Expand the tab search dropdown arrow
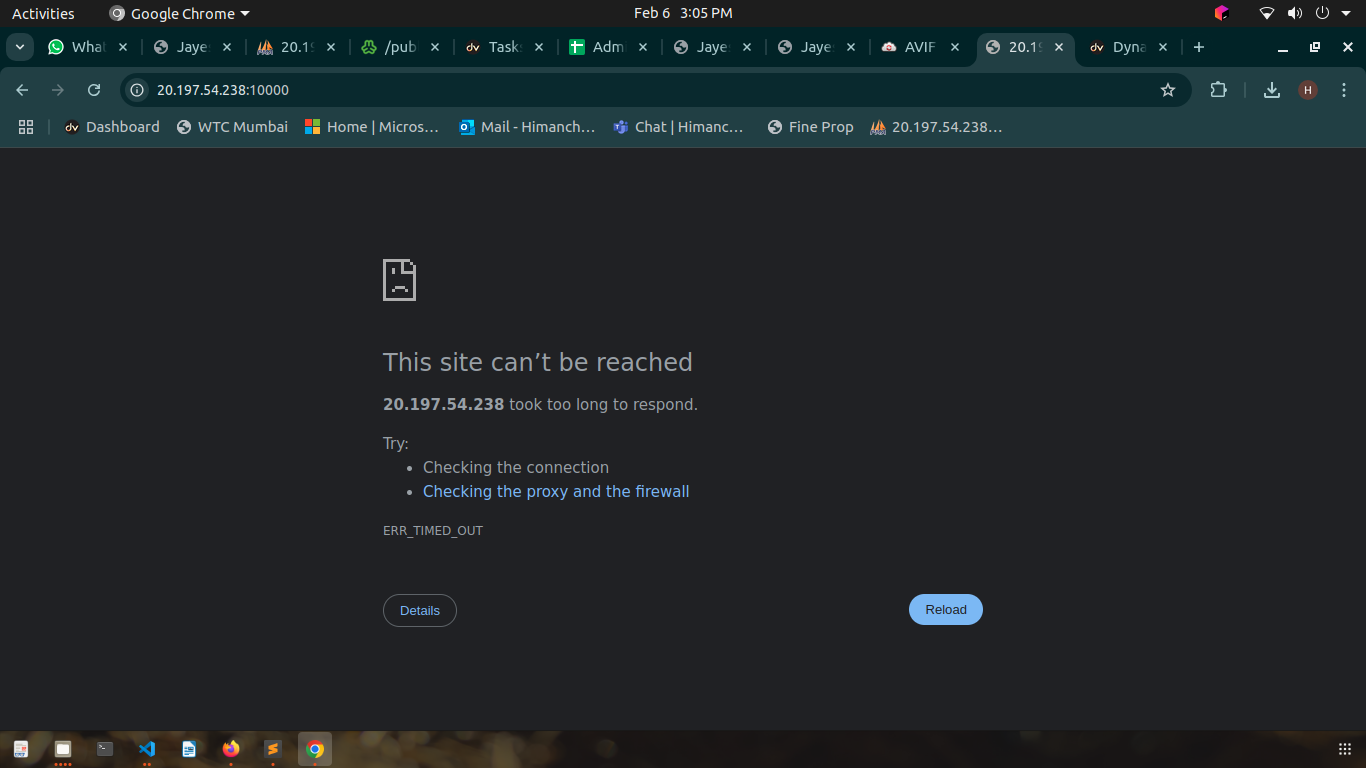Viewport: 1366px width, 768px height. point(19,47)
